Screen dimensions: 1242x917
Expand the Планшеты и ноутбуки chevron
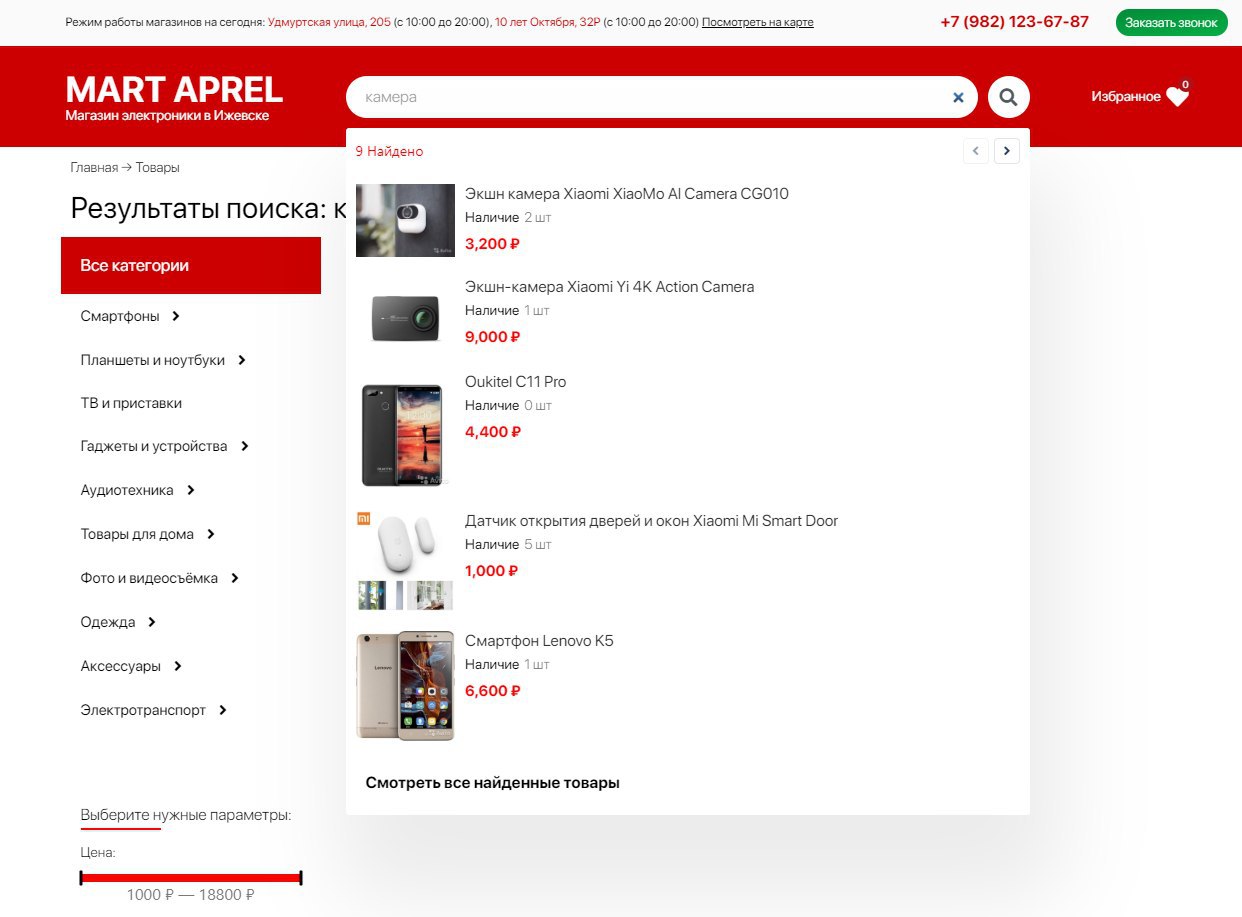pyautogui.click(x=242, y=360)
